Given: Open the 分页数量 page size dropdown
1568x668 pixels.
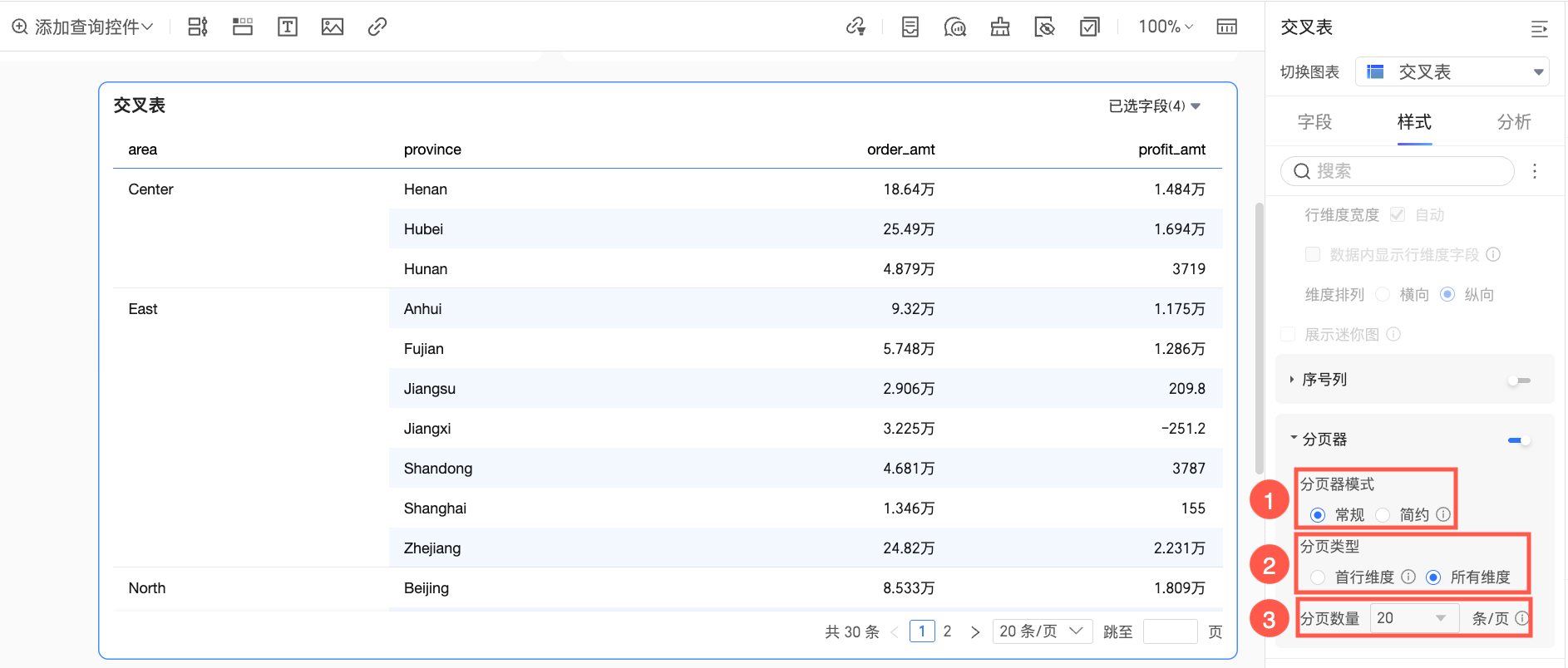Looking at the screenshot, I should tap(1413, 618).
